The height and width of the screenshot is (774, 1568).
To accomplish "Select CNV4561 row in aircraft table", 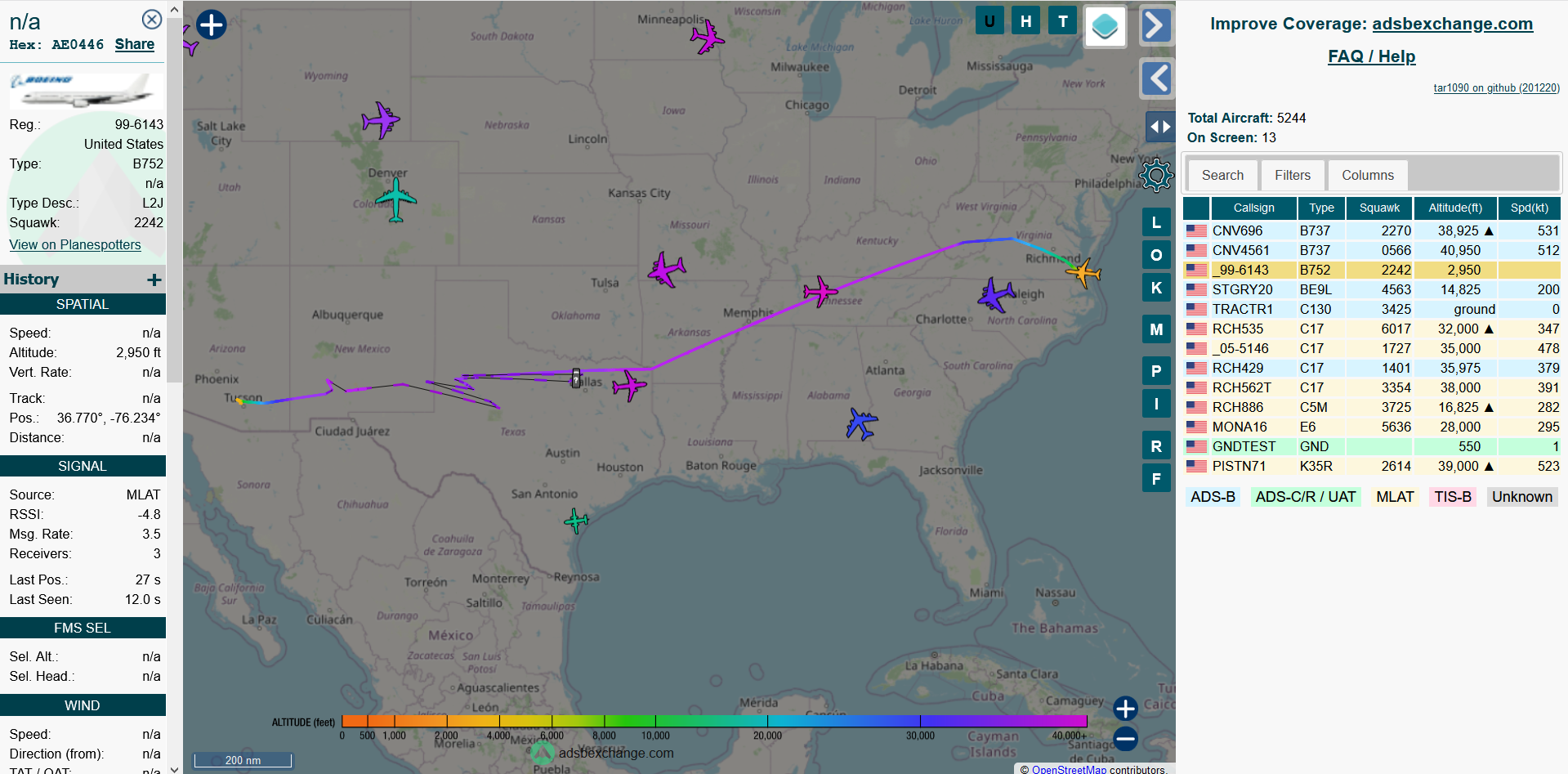I will click(1372, 250).
